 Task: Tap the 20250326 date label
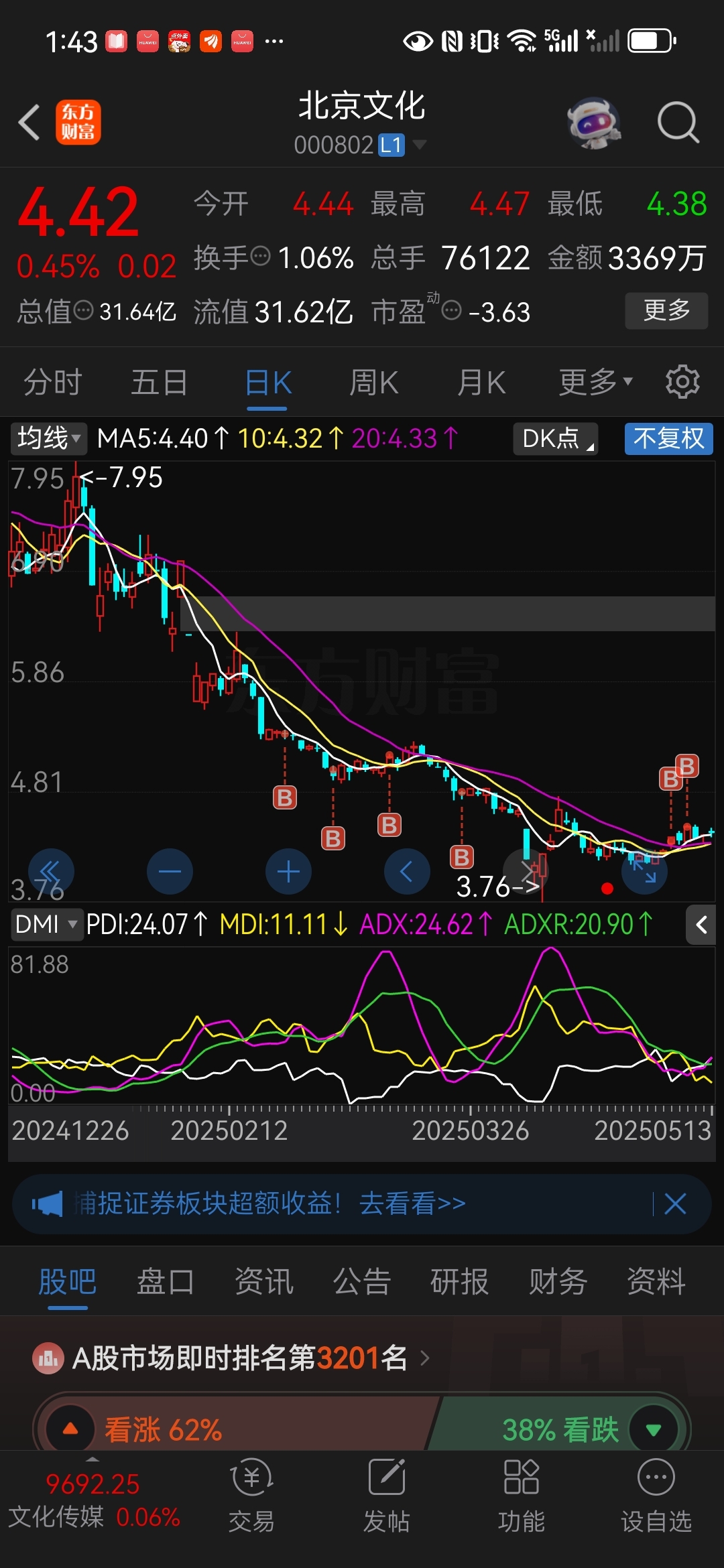(471, 1131)
